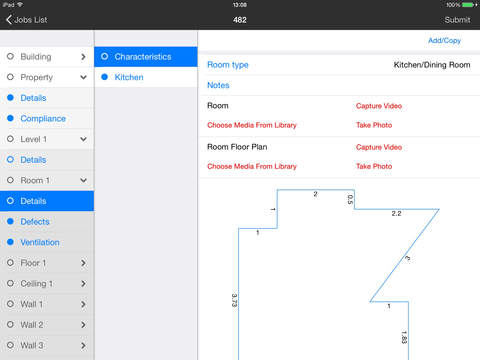
Task: Click the filled circle beside Kitchen
Action: tap(104, 77)
